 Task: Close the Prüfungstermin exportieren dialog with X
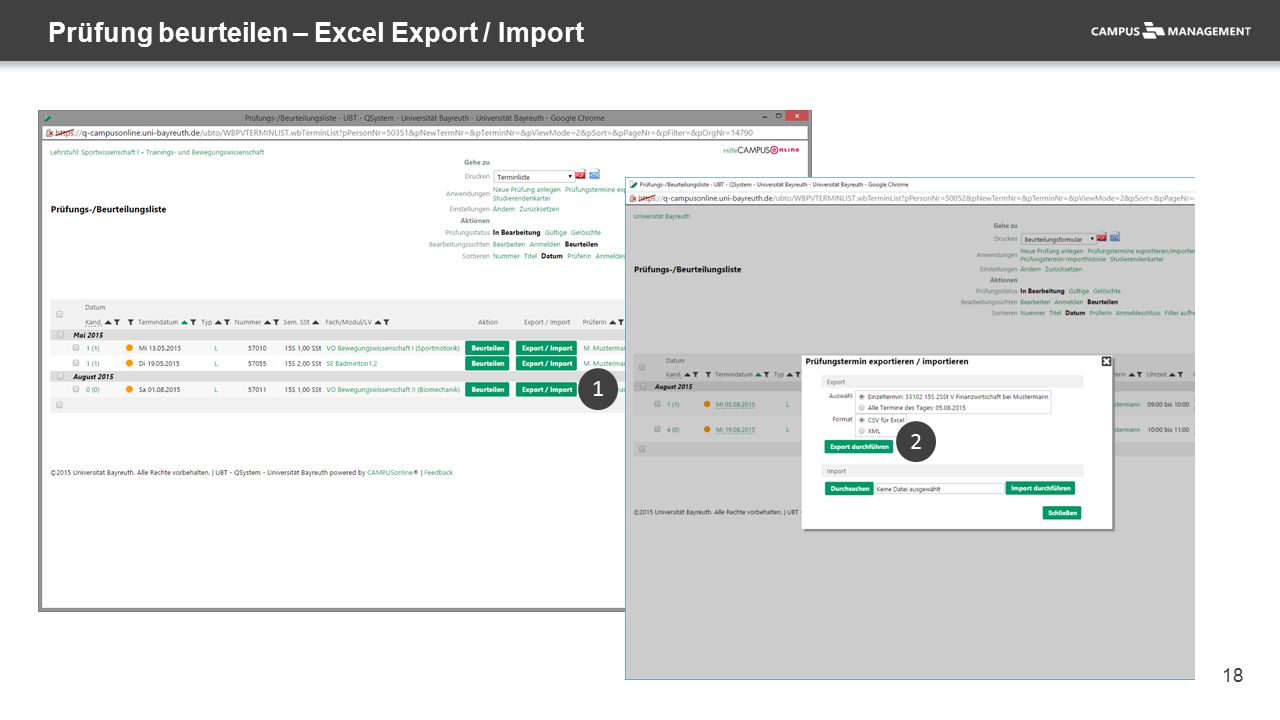[1106, 361]
